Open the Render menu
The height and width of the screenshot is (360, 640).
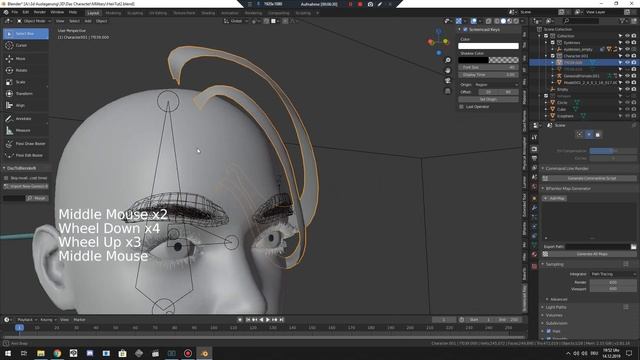(x=40, y=12)
